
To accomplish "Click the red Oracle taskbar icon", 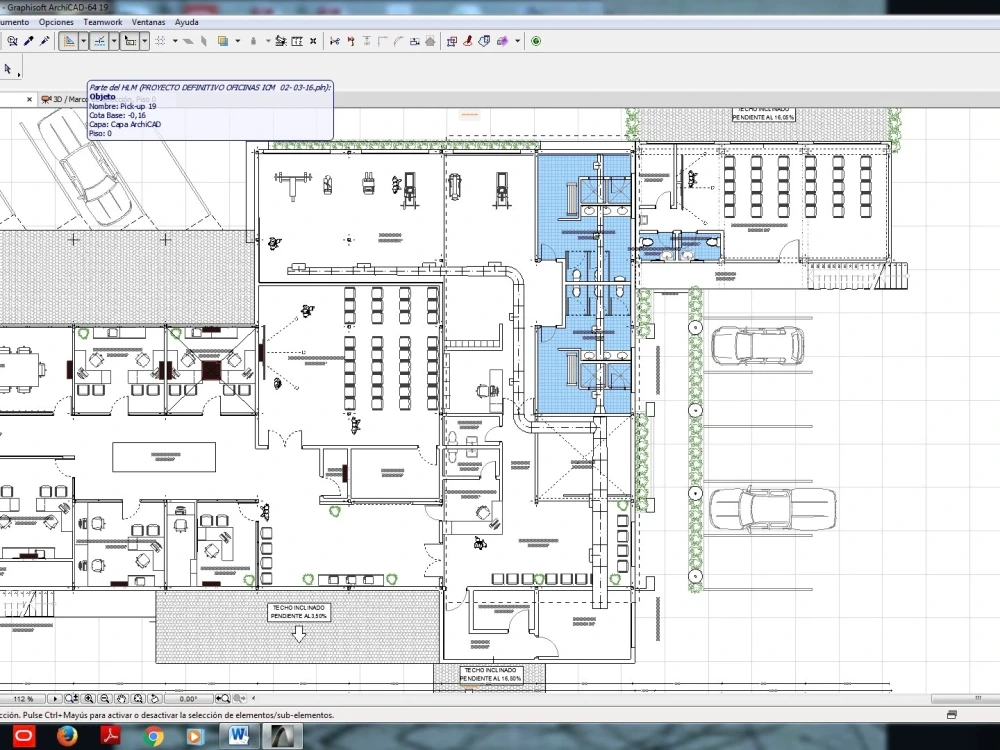I will click(x=24, y=737).
